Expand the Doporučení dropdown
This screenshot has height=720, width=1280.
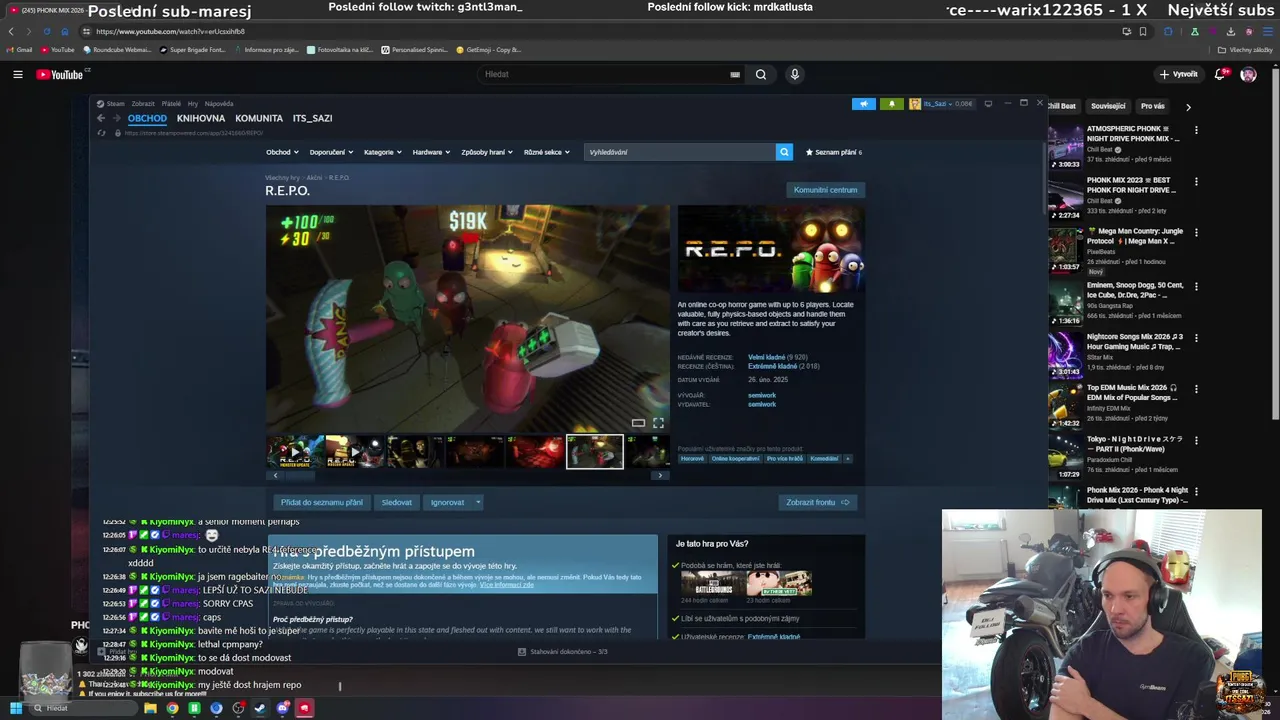pos(331,152)
